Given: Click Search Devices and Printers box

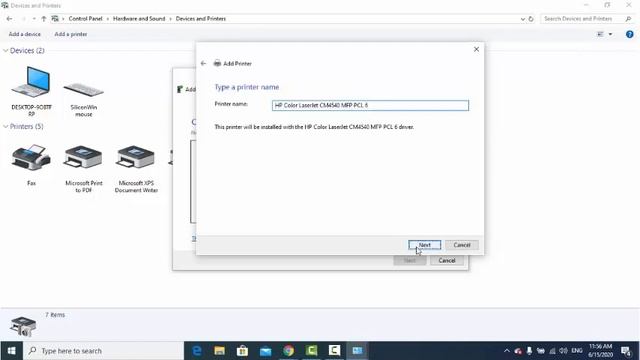Looking at the screenshot, I should point(584,19).
